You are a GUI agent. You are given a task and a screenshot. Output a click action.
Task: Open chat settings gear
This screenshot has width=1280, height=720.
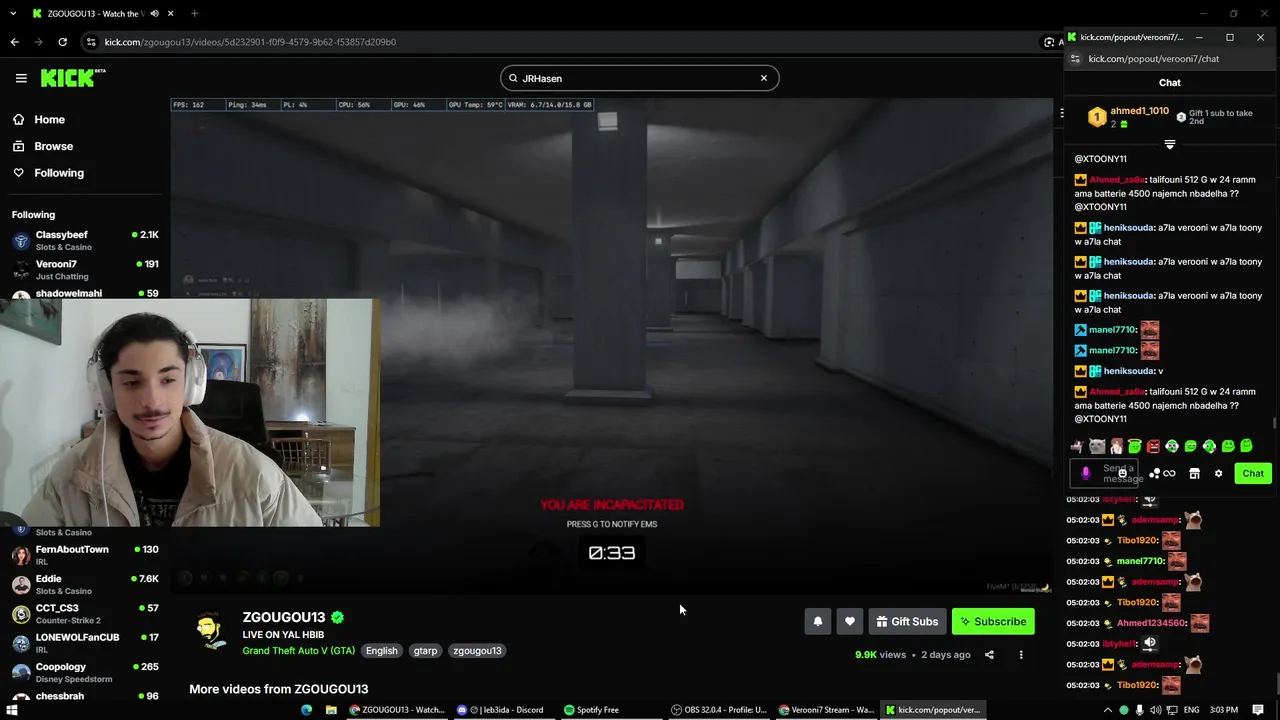pyautogui.click(x=1218, y=473)
